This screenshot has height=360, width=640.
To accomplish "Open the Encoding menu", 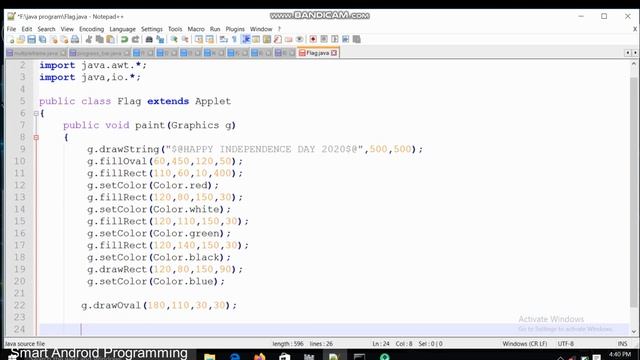I will (x=92, y=29).
